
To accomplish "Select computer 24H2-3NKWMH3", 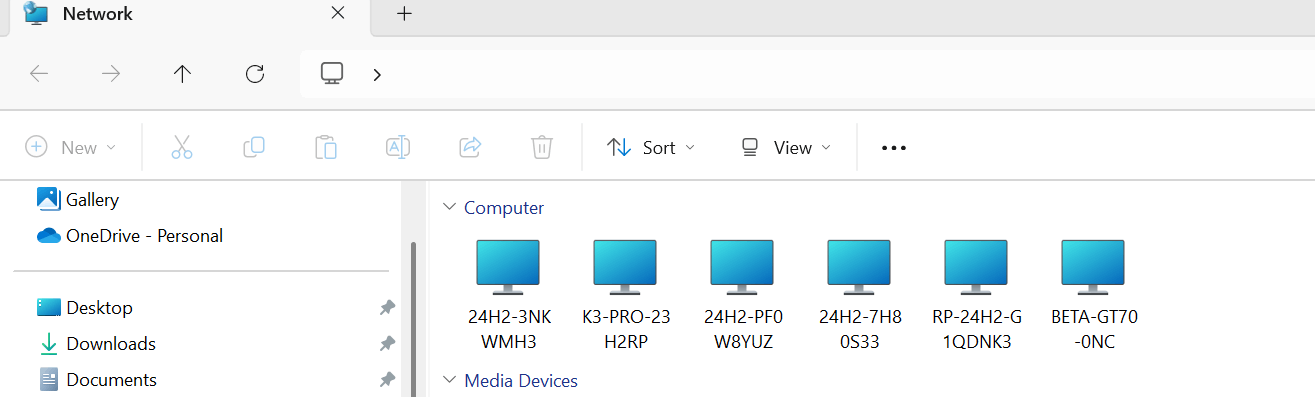I will click(x=509, y=294).
